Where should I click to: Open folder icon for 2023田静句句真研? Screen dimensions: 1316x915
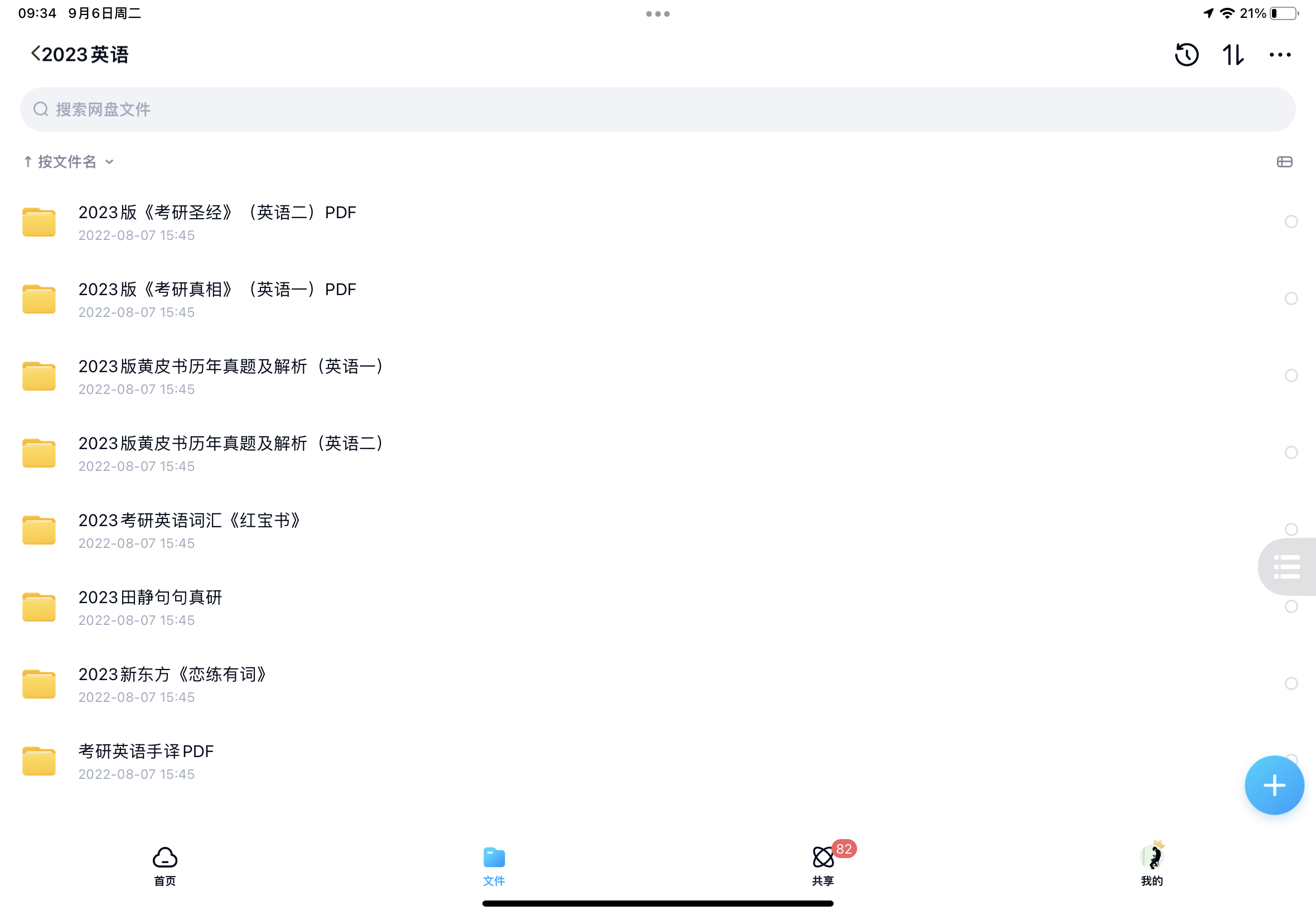(x=39, y=607)
